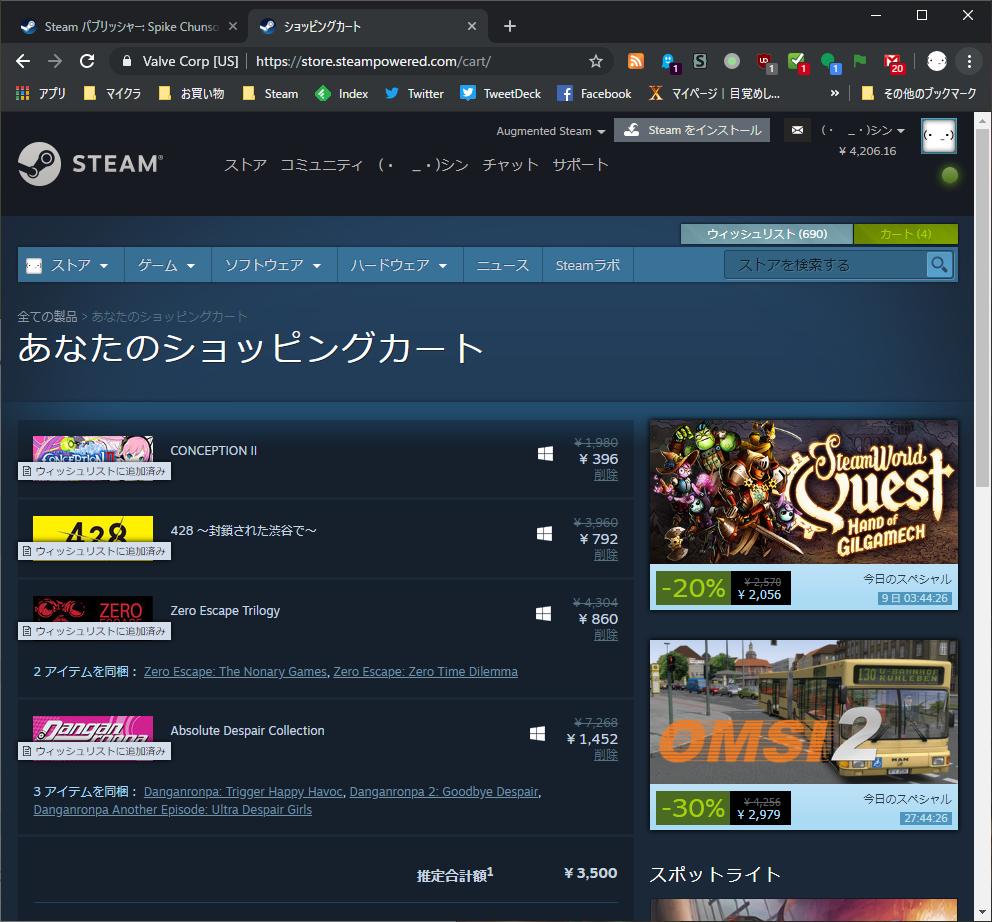
Task: Open the Chrome three-dot menu
Action: pyautogui.click(x=969, y=61)
